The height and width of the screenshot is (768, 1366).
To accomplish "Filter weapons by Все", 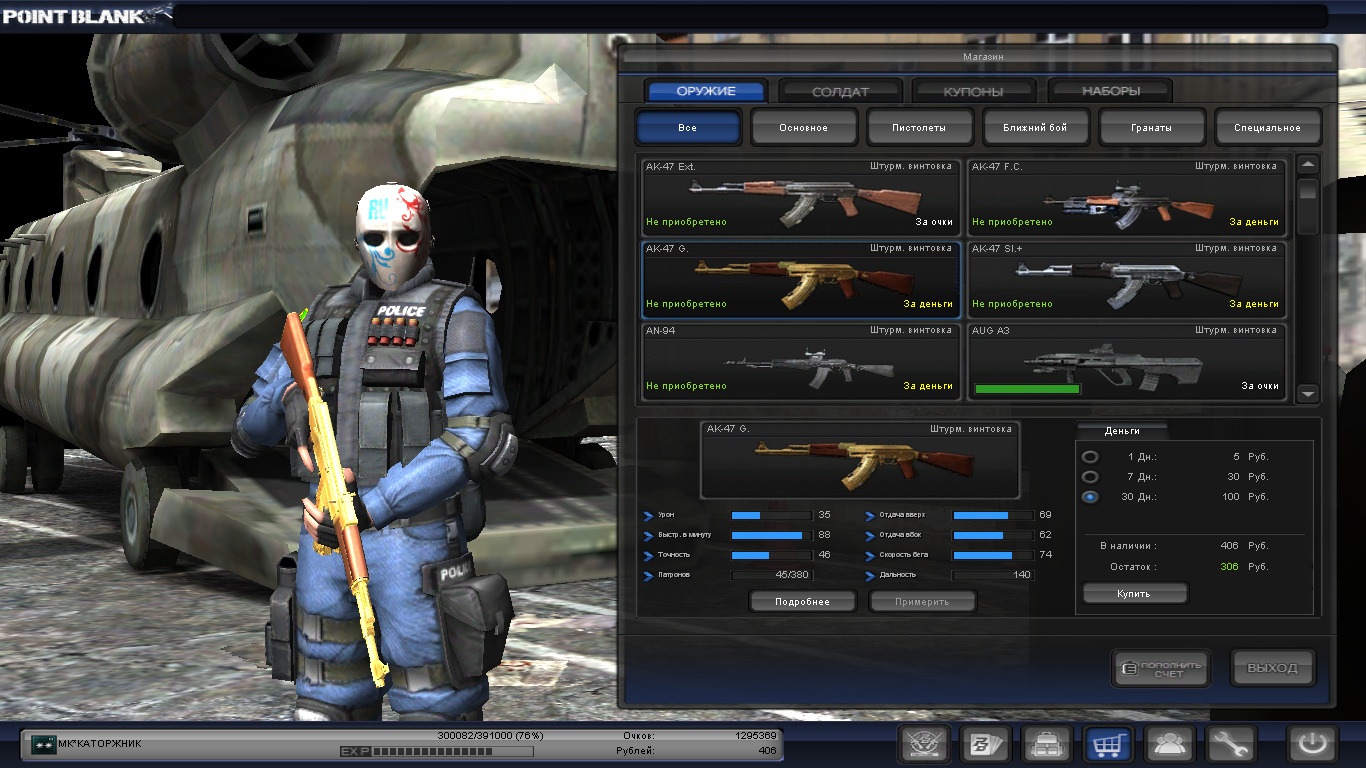I will pos(688,128).
